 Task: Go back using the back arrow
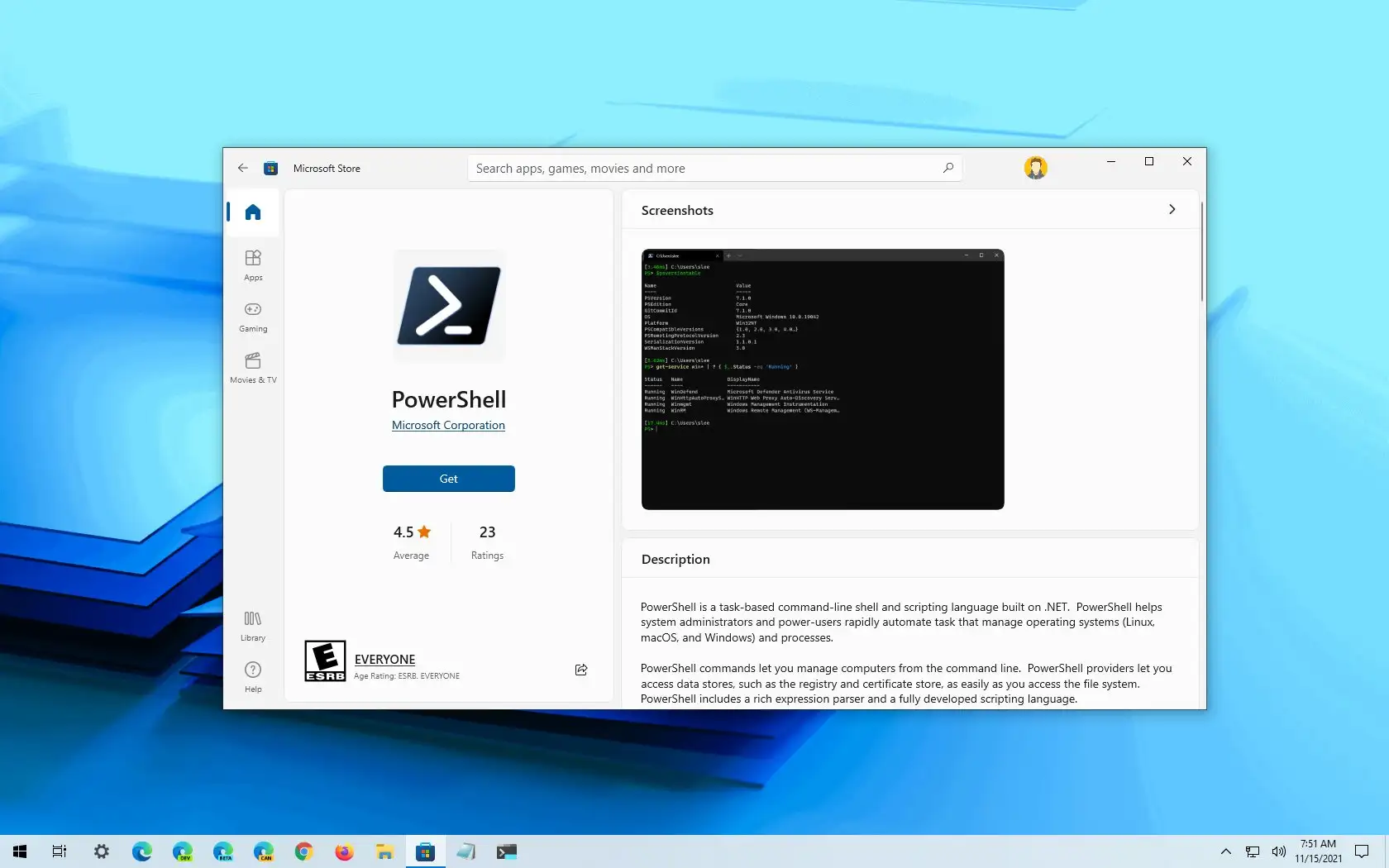242,168
